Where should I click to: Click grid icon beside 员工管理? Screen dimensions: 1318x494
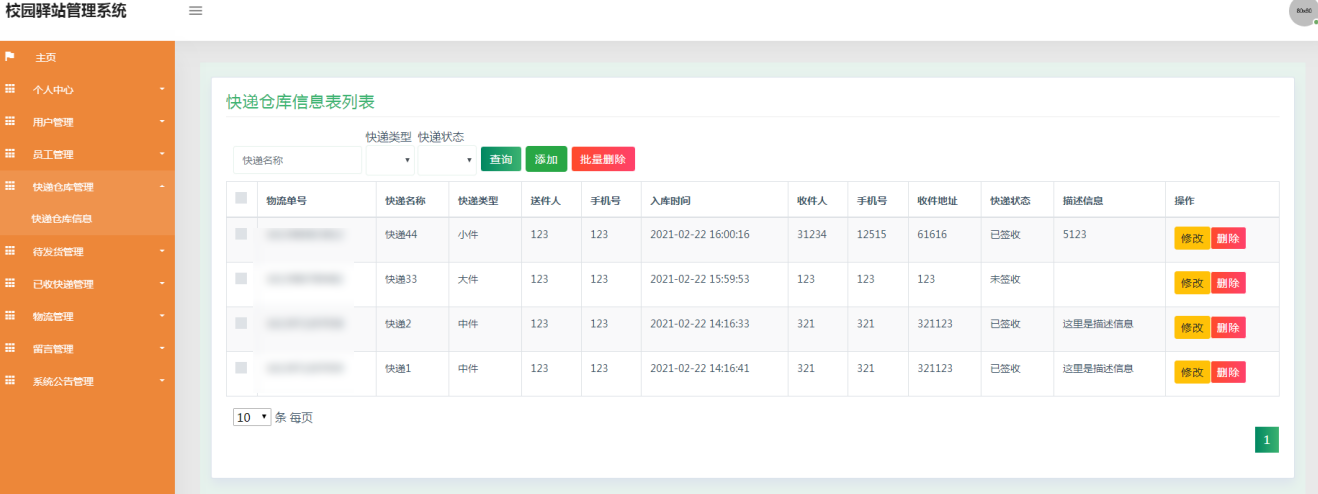[10, 154]
